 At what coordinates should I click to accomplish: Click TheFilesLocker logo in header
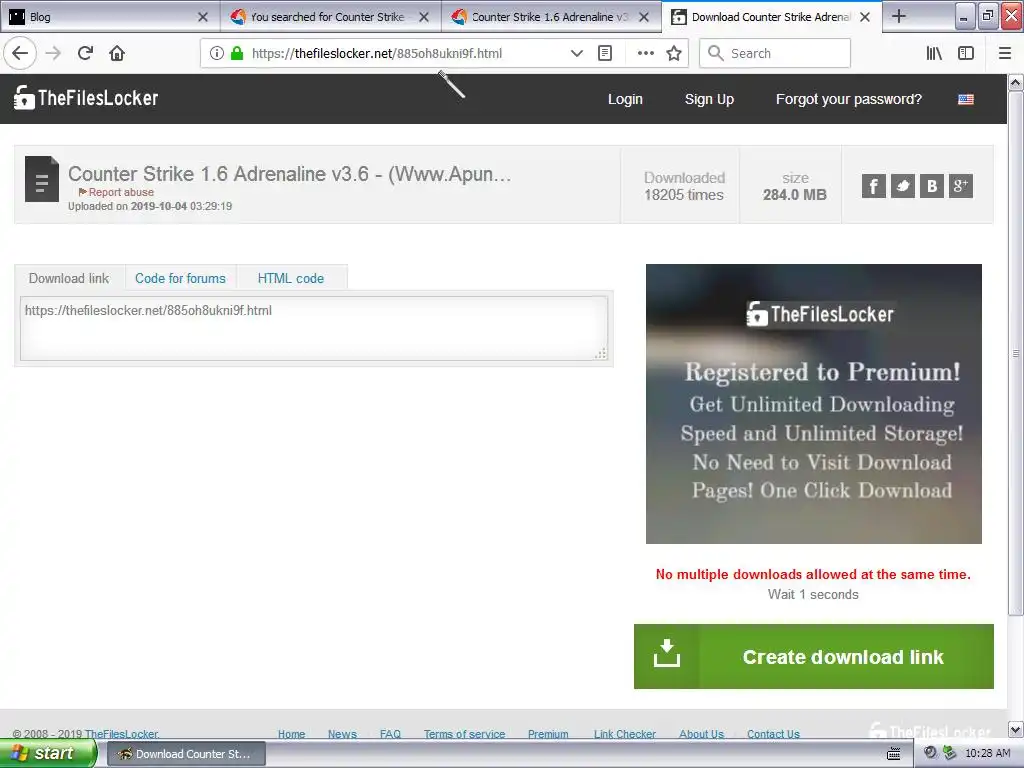pos(86,98)
